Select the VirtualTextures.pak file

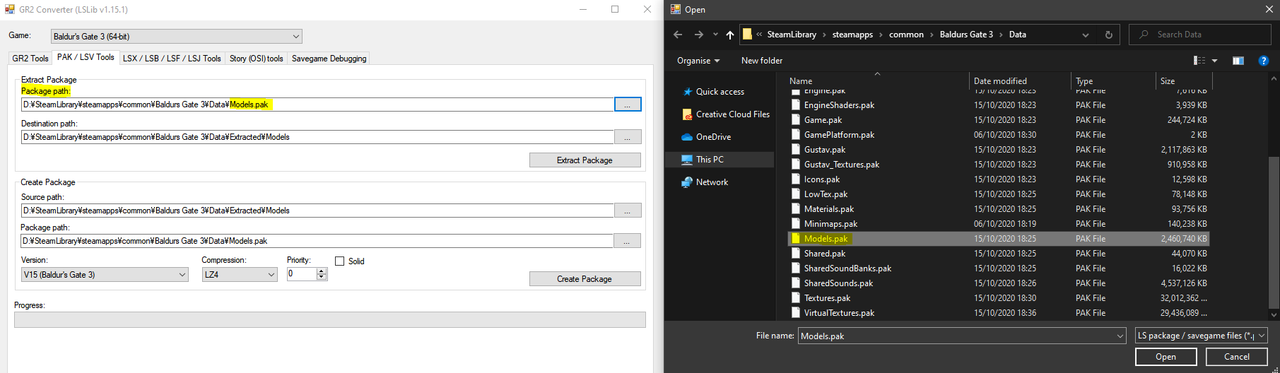click(x=999, y=313)
